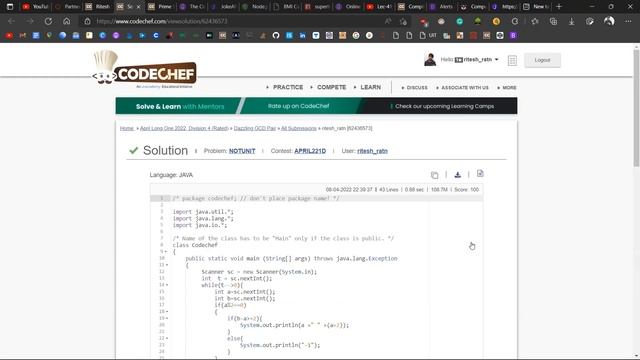Click the user avatar picture
The width and height of the screenshot is (640, 360).
430,60
